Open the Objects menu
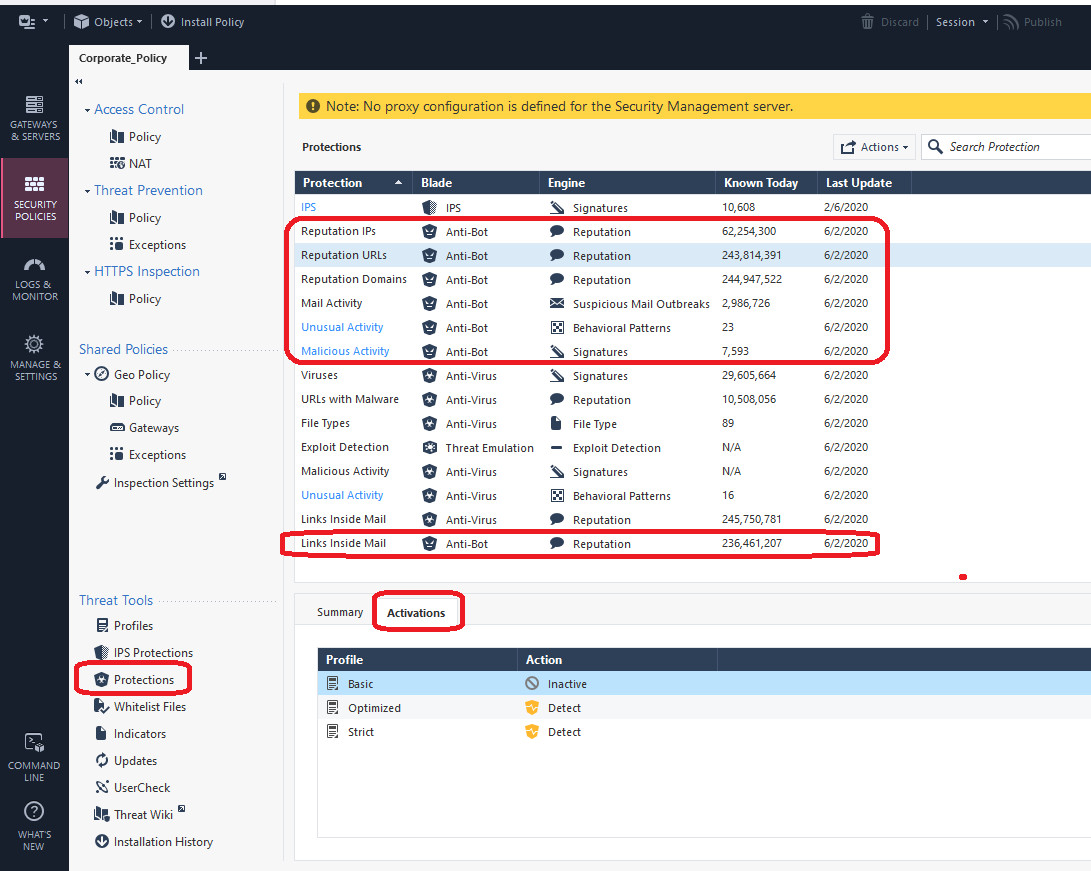Viewport: 1091px width, 871px height. 107,21
